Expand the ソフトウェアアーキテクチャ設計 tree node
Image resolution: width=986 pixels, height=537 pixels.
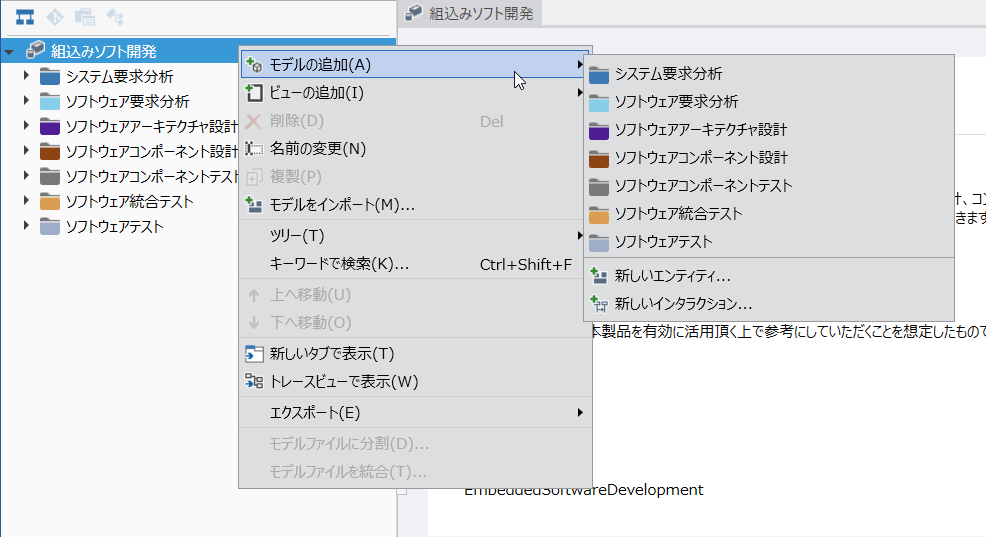[26, 126]
